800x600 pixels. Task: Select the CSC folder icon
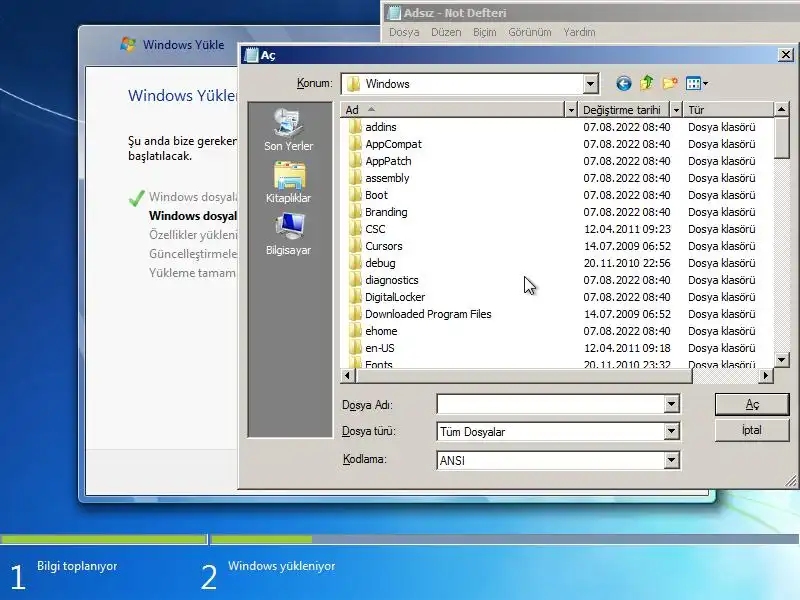point(355,229)
